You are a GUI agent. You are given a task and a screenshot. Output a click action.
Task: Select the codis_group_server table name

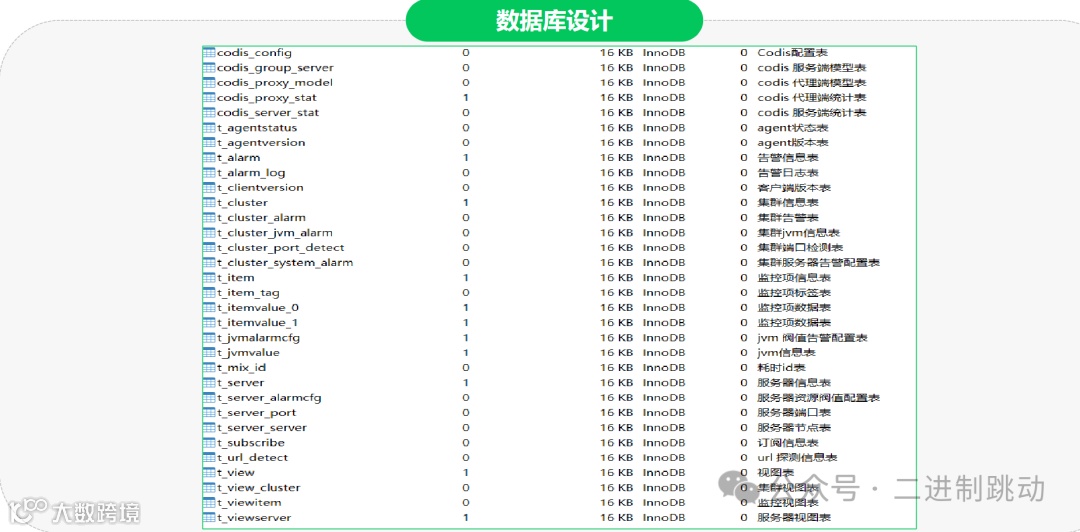tap(276, 68)
